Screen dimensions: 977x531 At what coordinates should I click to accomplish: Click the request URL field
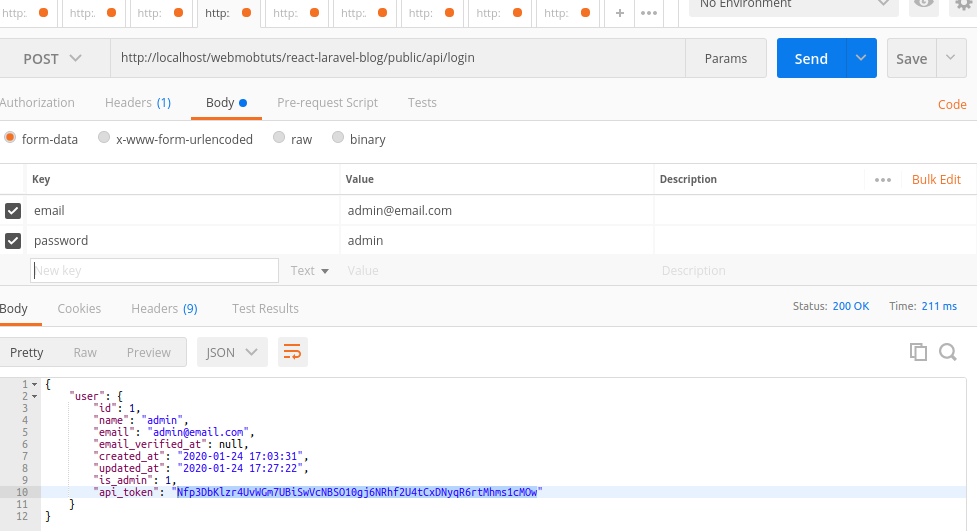point(398,58)
